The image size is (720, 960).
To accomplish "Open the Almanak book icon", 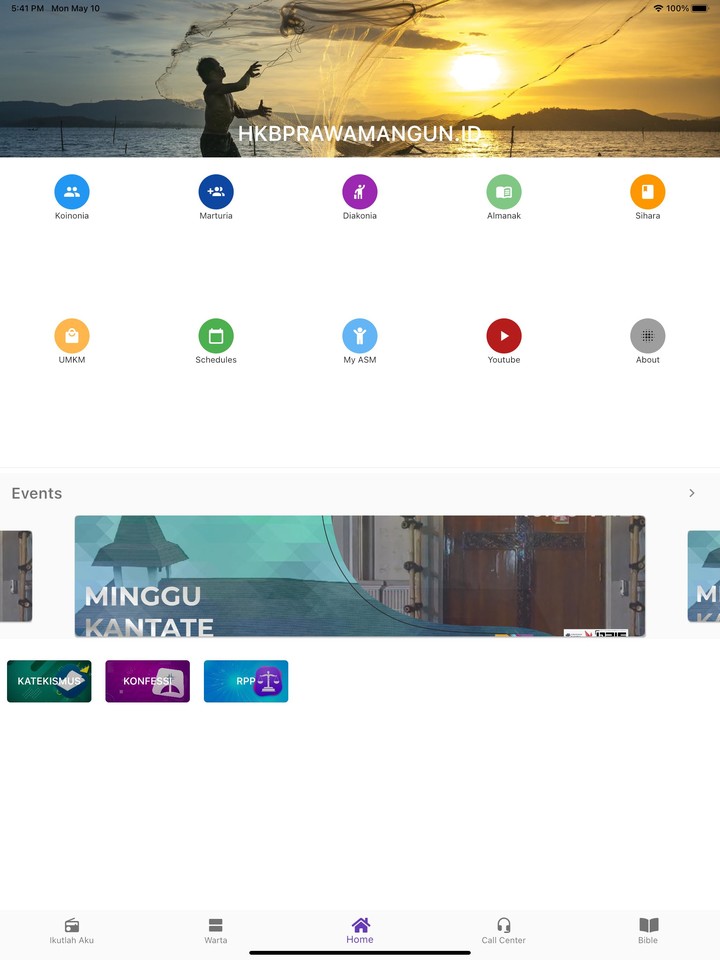I will (x=504, y=192).
